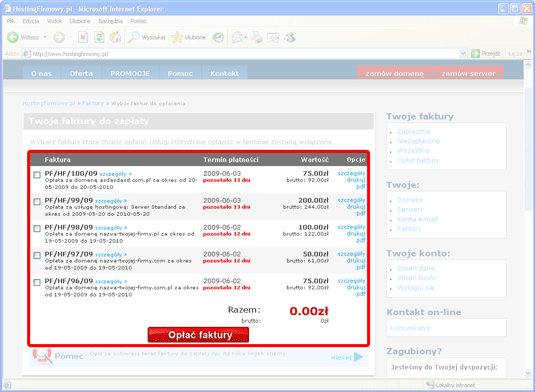This screenshot has height=392, width=535.
Task: Check invoice PF/HF/96/09 checkbox
Action: point(37,282)
